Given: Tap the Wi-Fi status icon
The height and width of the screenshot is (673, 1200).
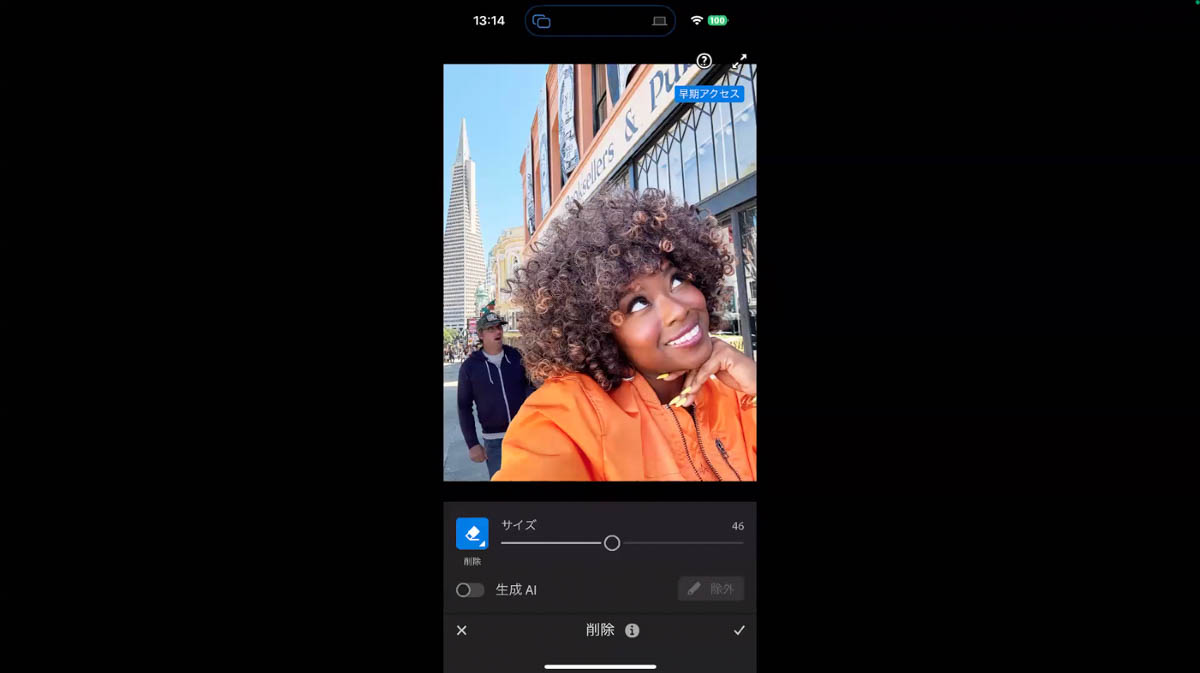Looking at the screenshot, I should pos(697,20).
